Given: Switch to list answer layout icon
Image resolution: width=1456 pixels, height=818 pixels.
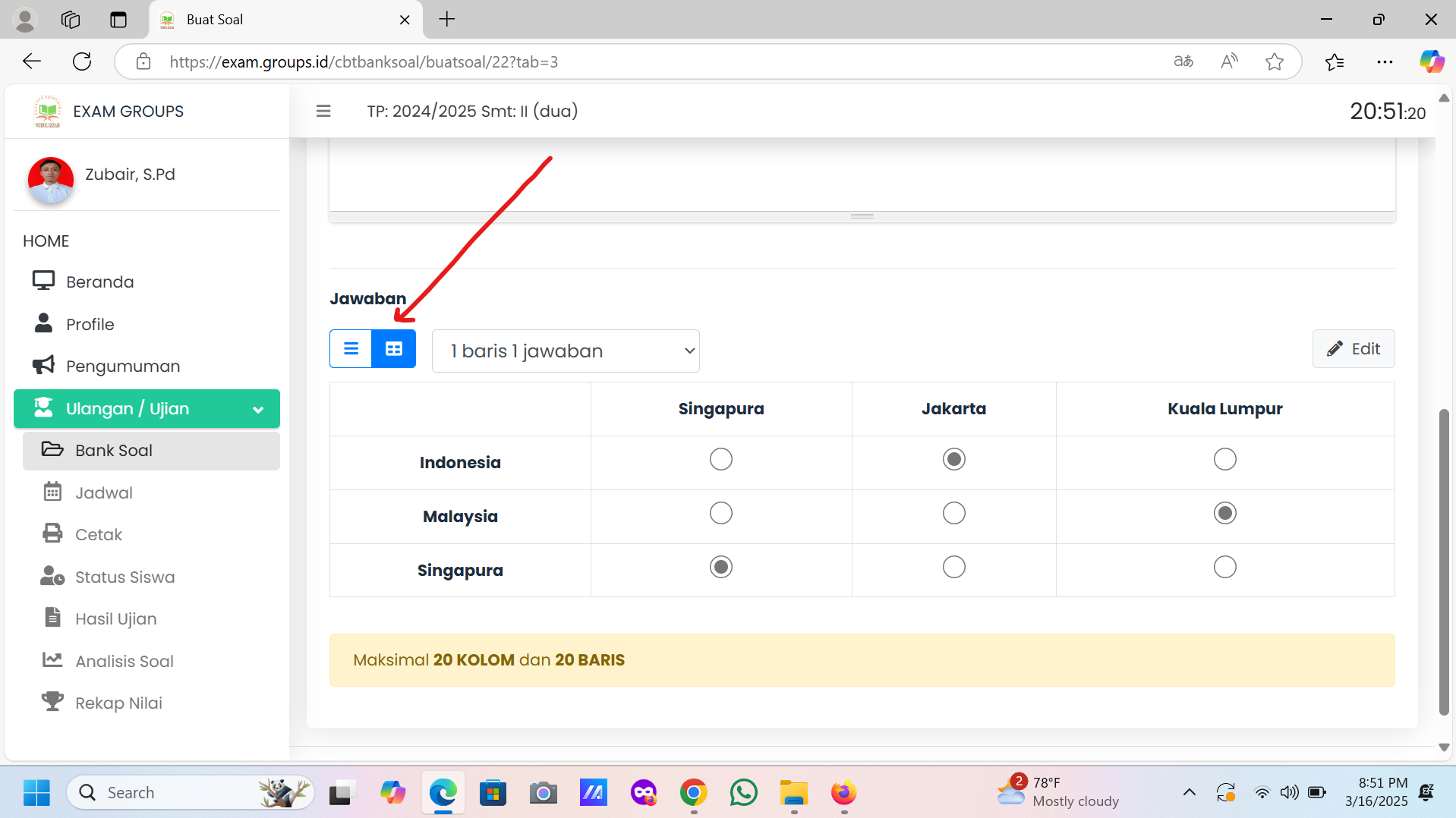Looking at the screenshot, I should 351,349.
